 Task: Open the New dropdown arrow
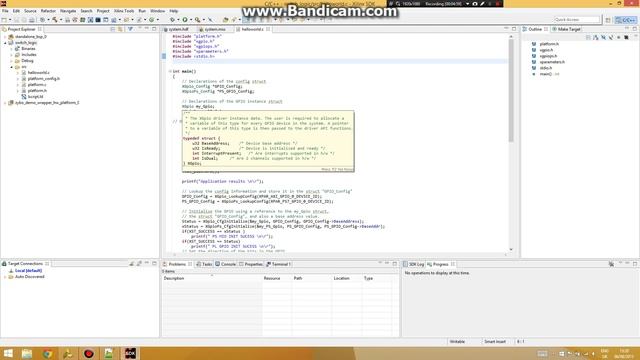pyautogui.click(x=10, y=20)
